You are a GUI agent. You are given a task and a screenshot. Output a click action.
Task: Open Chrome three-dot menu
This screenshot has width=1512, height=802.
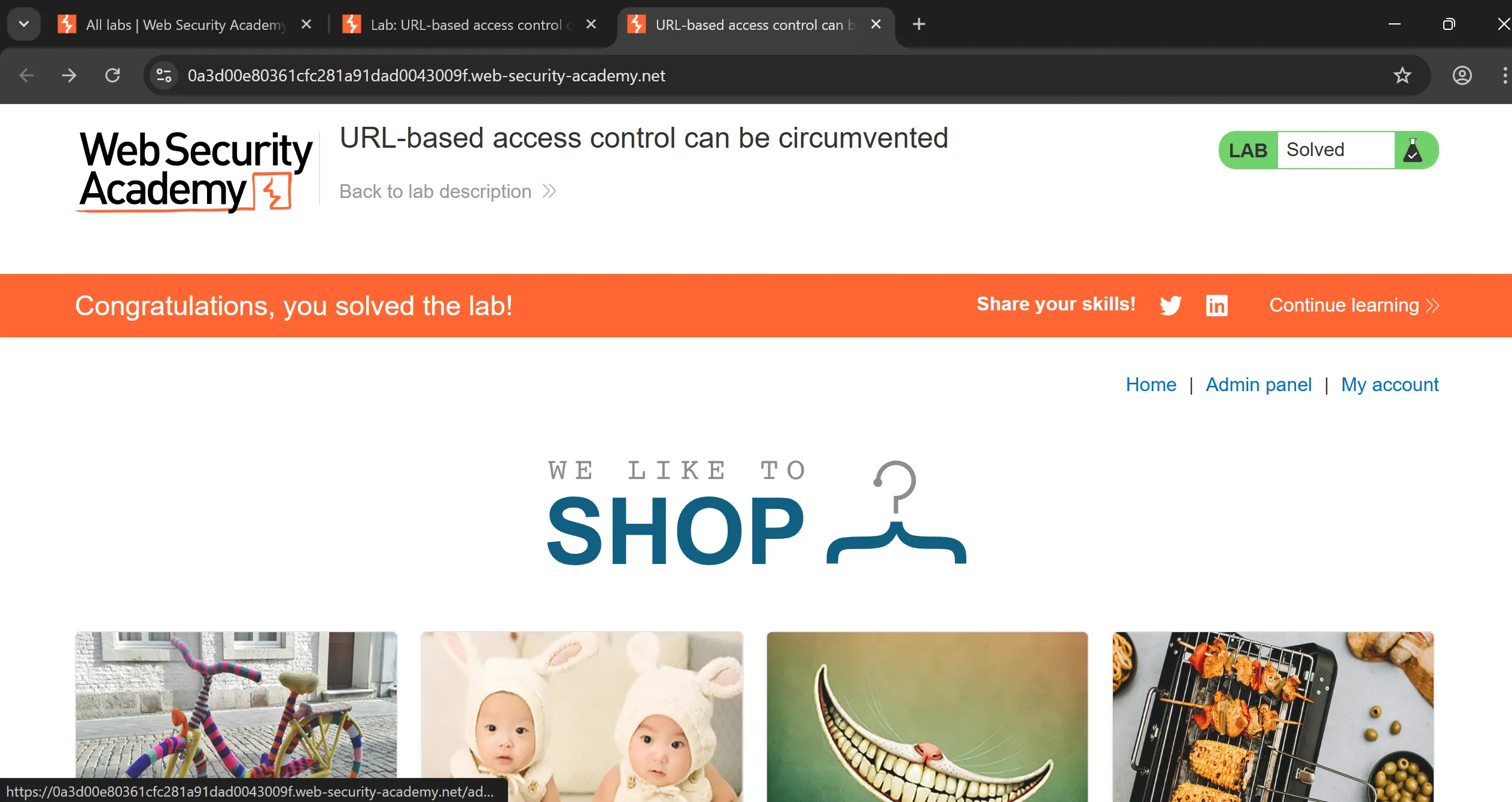click(x=1504, y=75)
